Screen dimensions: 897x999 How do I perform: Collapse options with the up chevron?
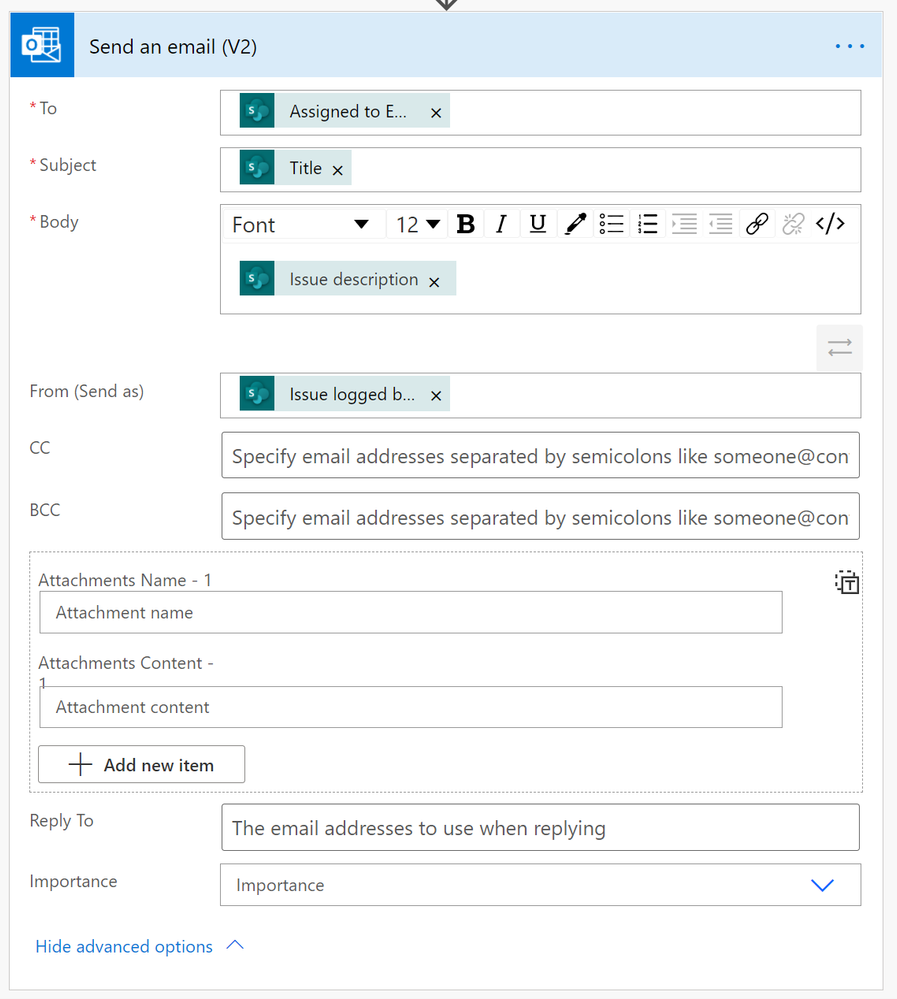pyautogui.click(x=235, y=945)
